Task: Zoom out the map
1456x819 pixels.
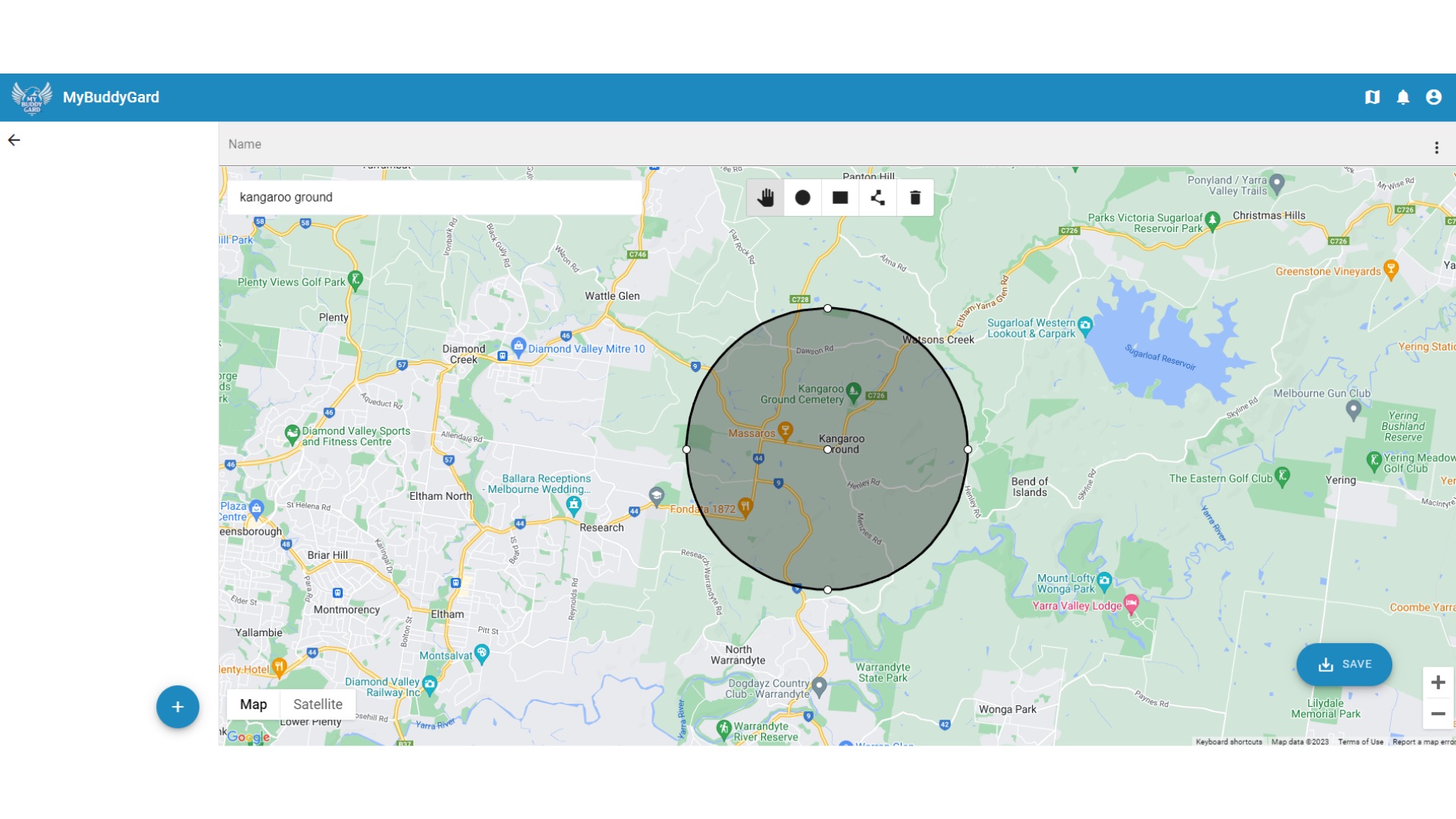Action: click(1438, 714)
